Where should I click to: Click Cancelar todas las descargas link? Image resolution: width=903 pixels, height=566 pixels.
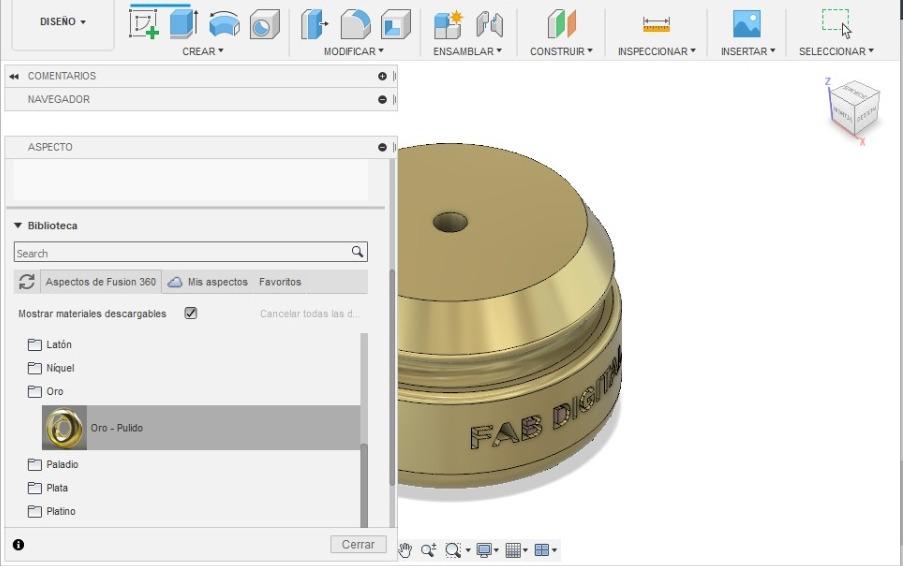(310, 314)
